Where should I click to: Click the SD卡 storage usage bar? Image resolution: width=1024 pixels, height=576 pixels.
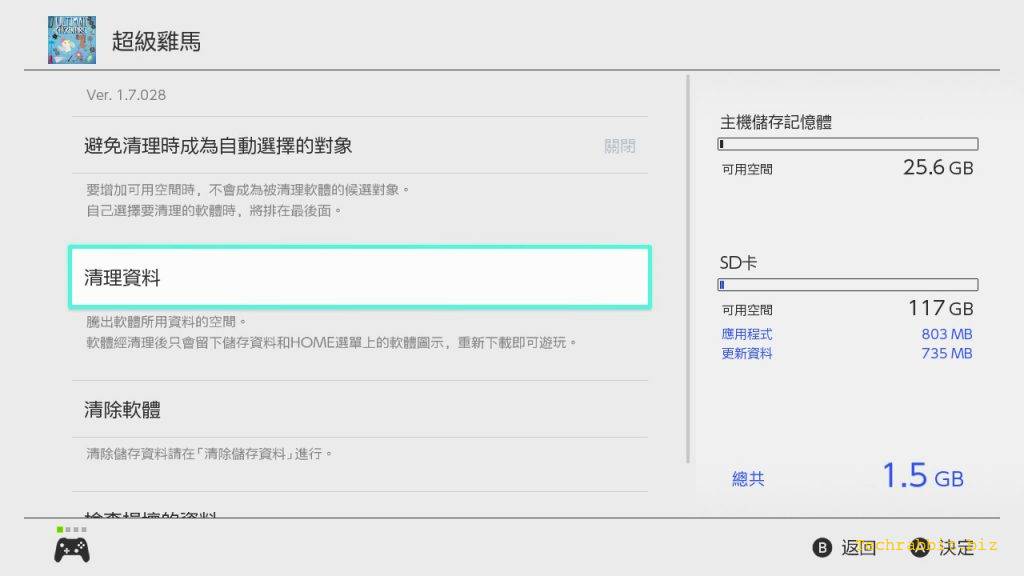pos(848,285)
